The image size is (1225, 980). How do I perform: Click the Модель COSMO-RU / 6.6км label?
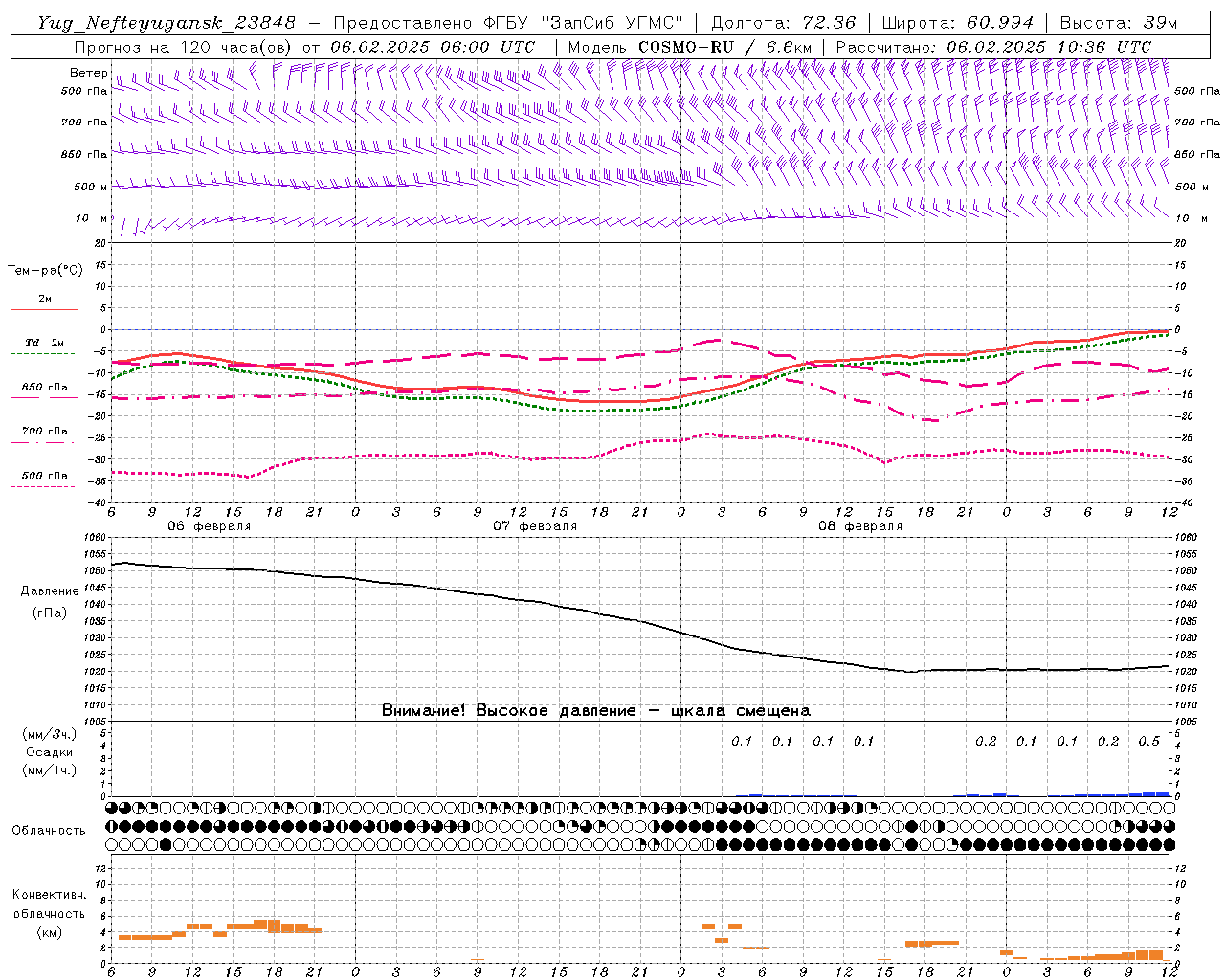pos(690,47)
